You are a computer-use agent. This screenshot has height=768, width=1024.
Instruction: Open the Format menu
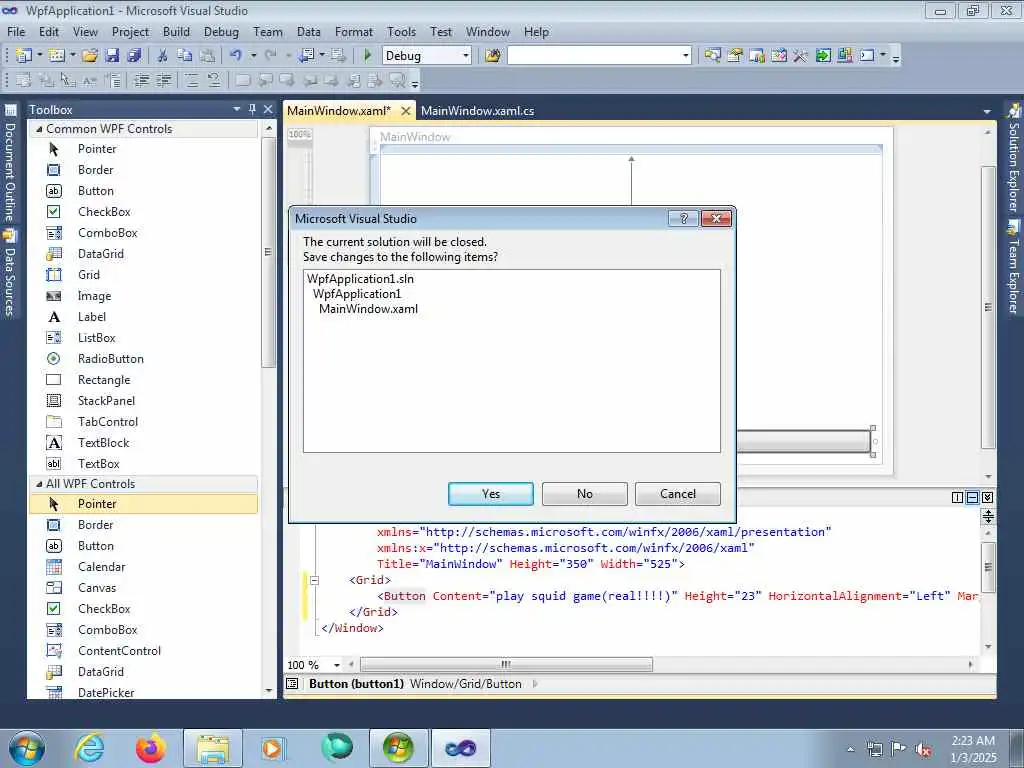tap(354, 31)
